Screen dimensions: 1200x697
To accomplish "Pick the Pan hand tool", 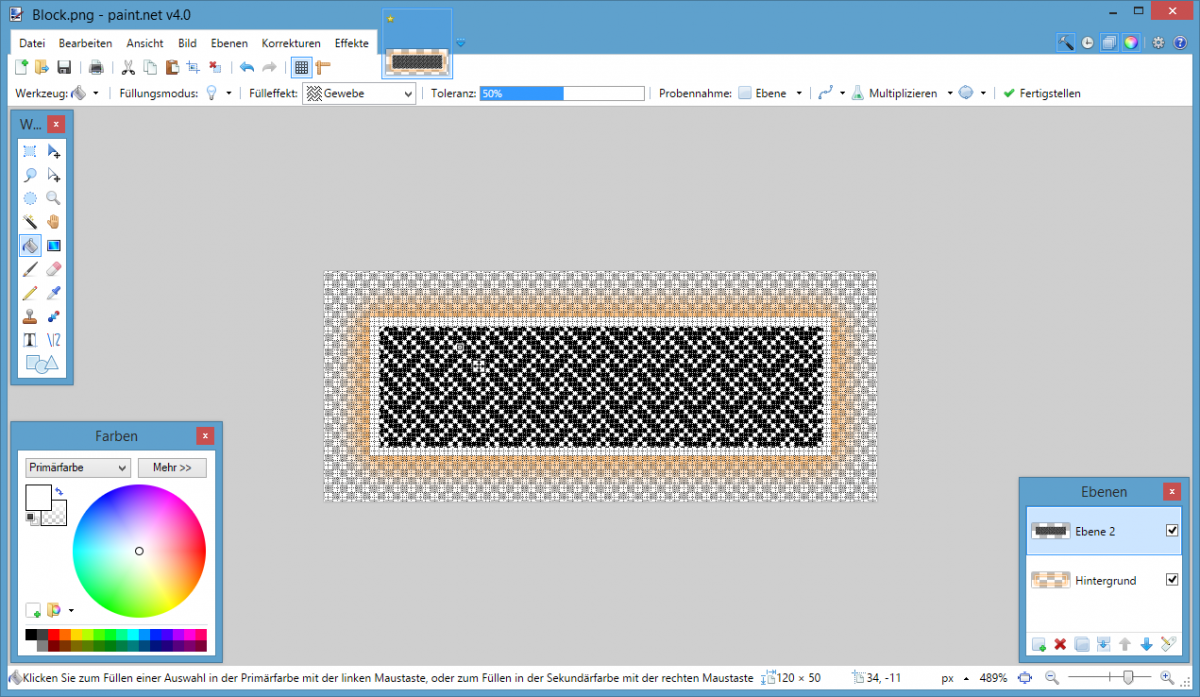I will click(x=54, y=222).
